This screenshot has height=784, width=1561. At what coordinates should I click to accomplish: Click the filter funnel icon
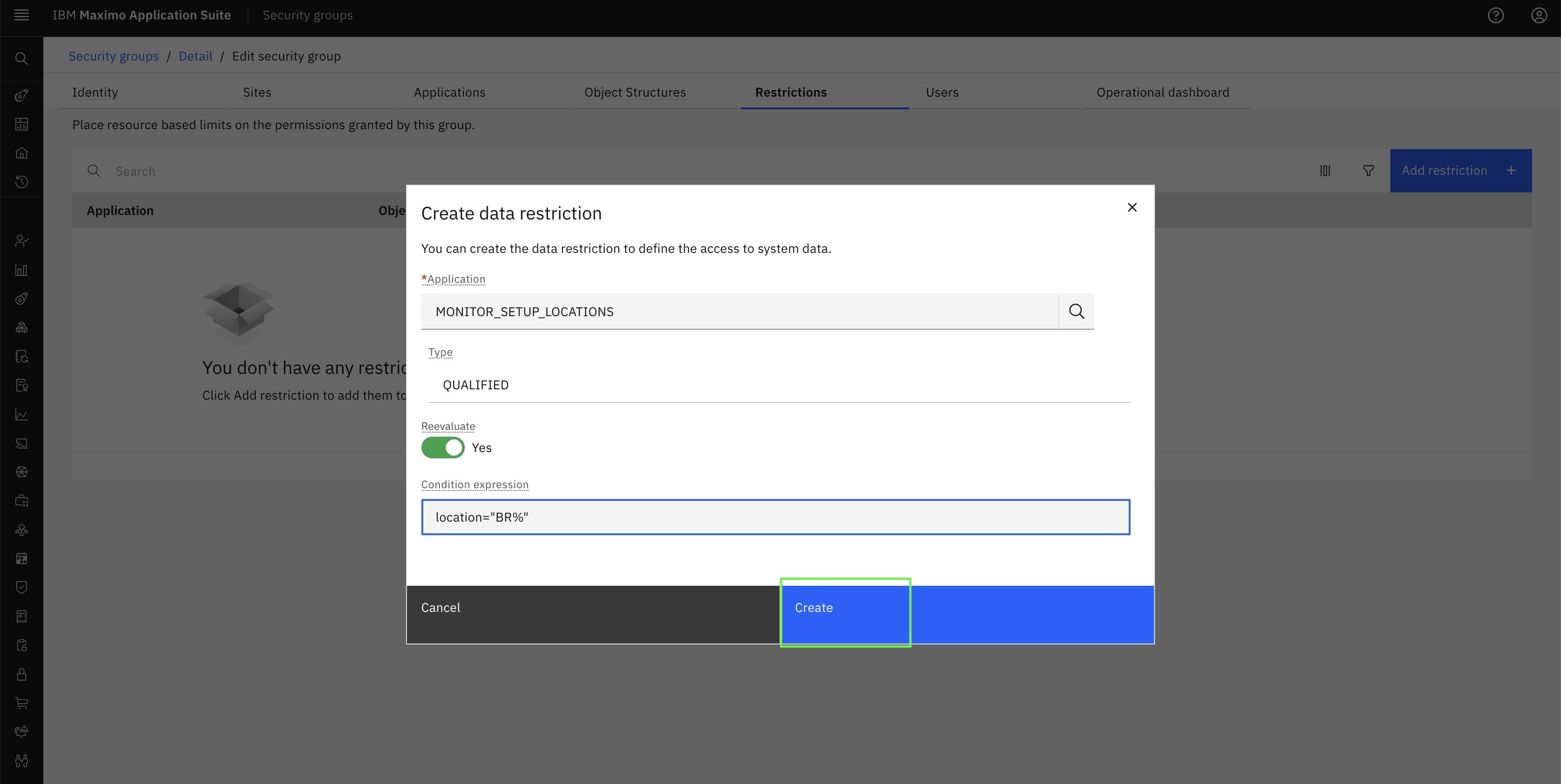1368,171
